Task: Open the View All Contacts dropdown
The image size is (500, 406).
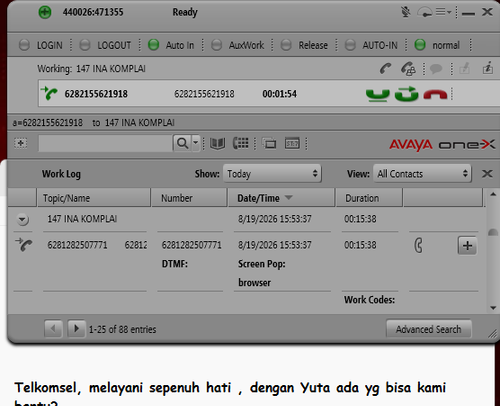Action: 422,173
